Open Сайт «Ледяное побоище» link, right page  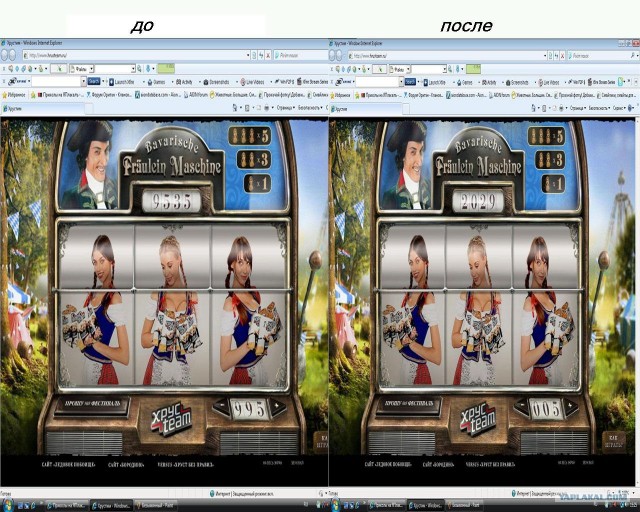pyautogui.click(x=388, y=464)
